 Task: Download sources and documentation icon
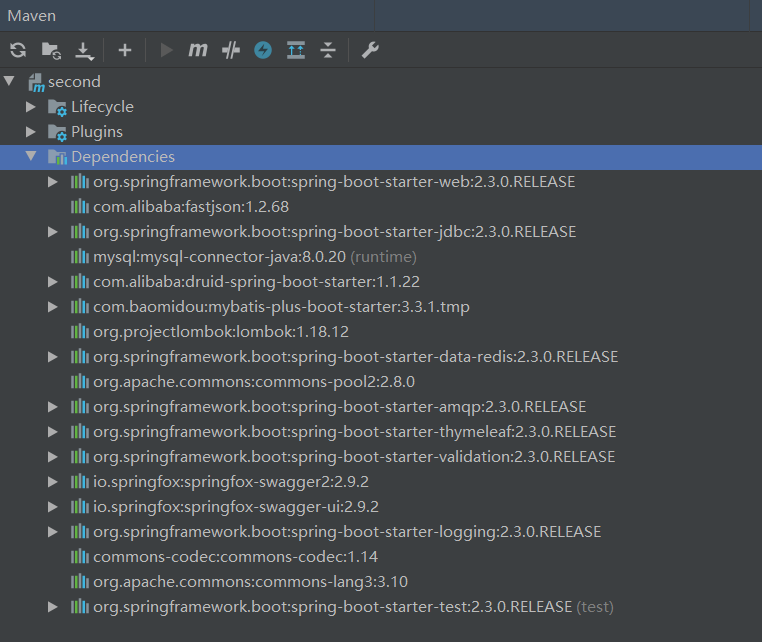(84, 51)
